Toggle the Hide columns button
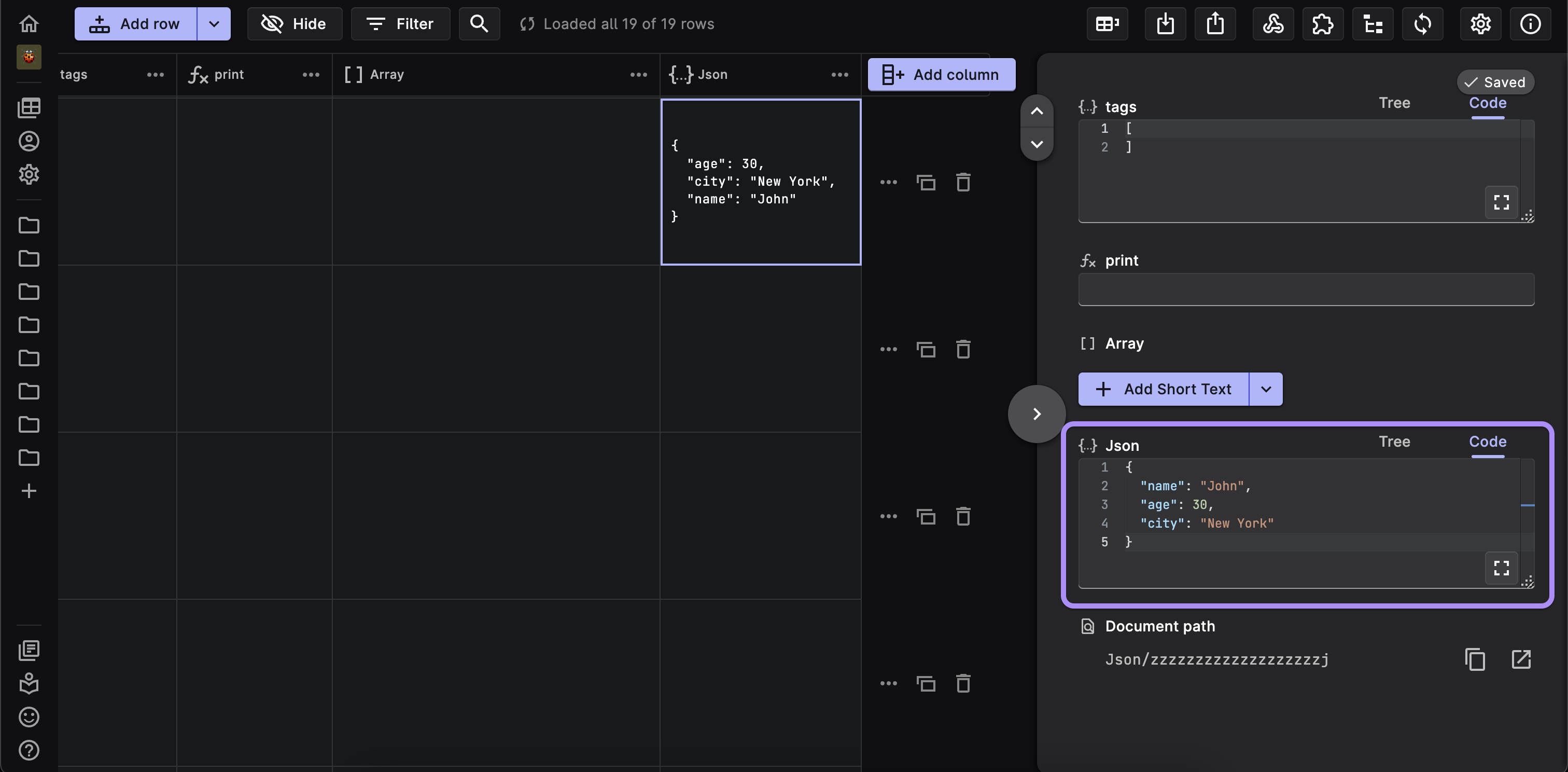This screenshot has height=772, width=1568. coord(295,24)
